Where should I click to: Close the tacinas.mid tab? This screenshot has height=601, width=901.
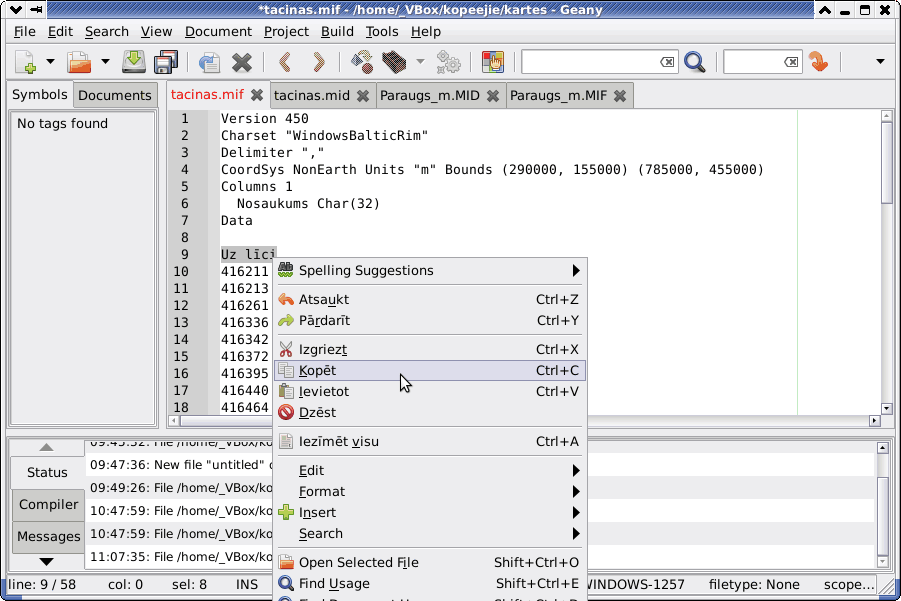coord(363,96)
